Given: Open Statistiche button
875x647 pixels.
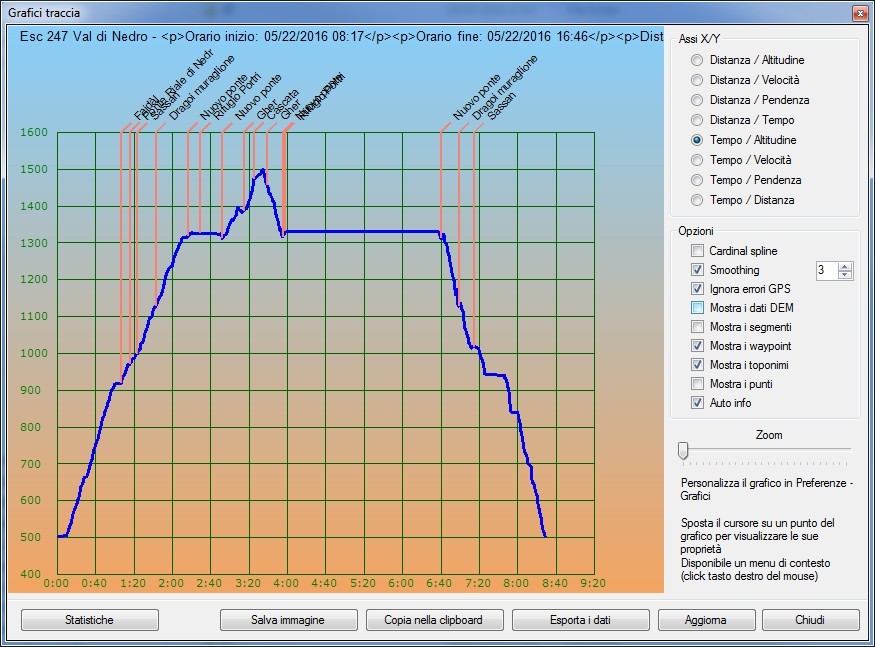Looking at the screenshot, I should coord(90,620).
